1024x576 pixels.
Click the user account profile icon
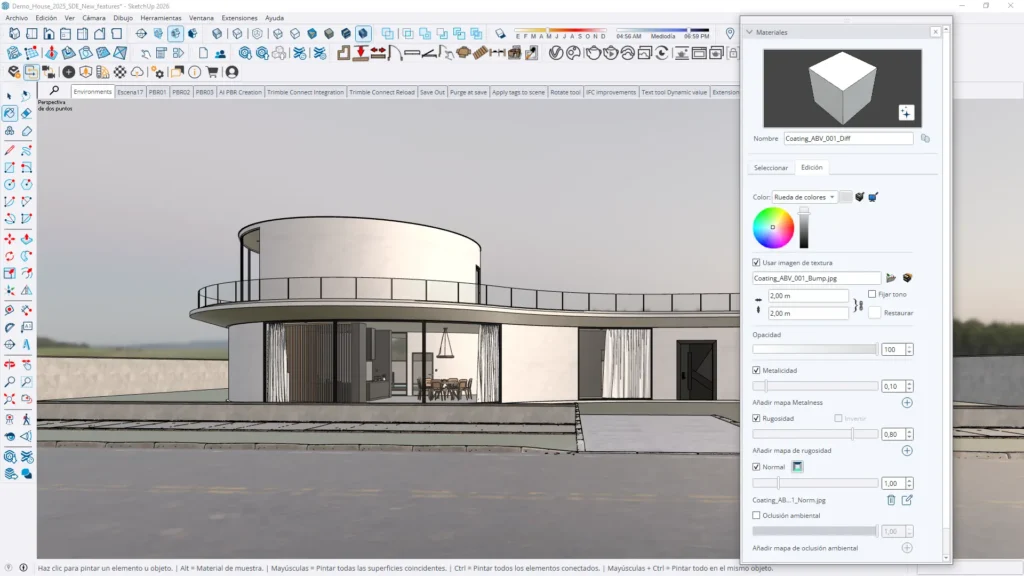(x=232, y=72)
